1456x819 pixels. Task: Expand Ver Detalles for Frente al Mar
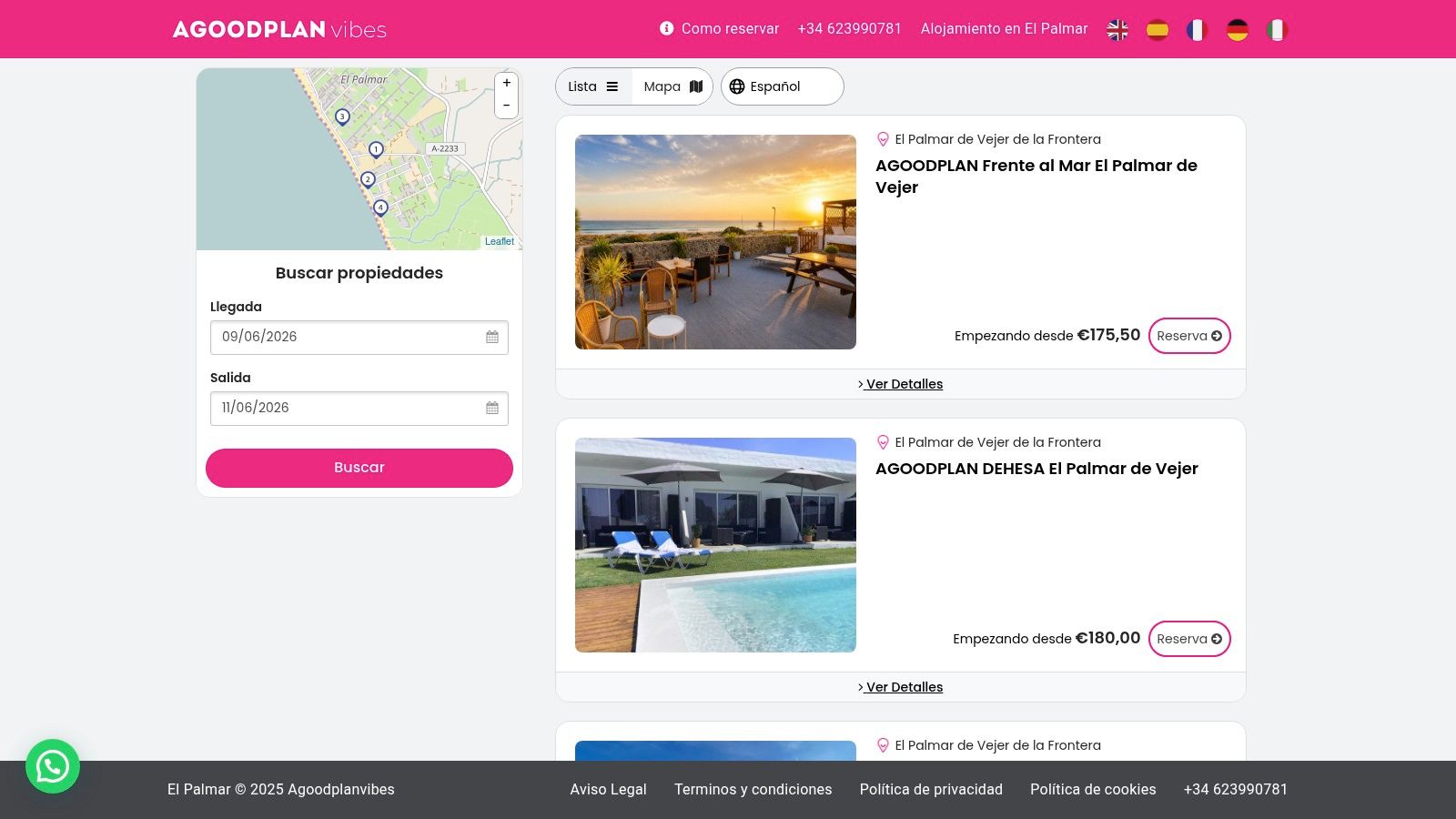tap(901, 384)
